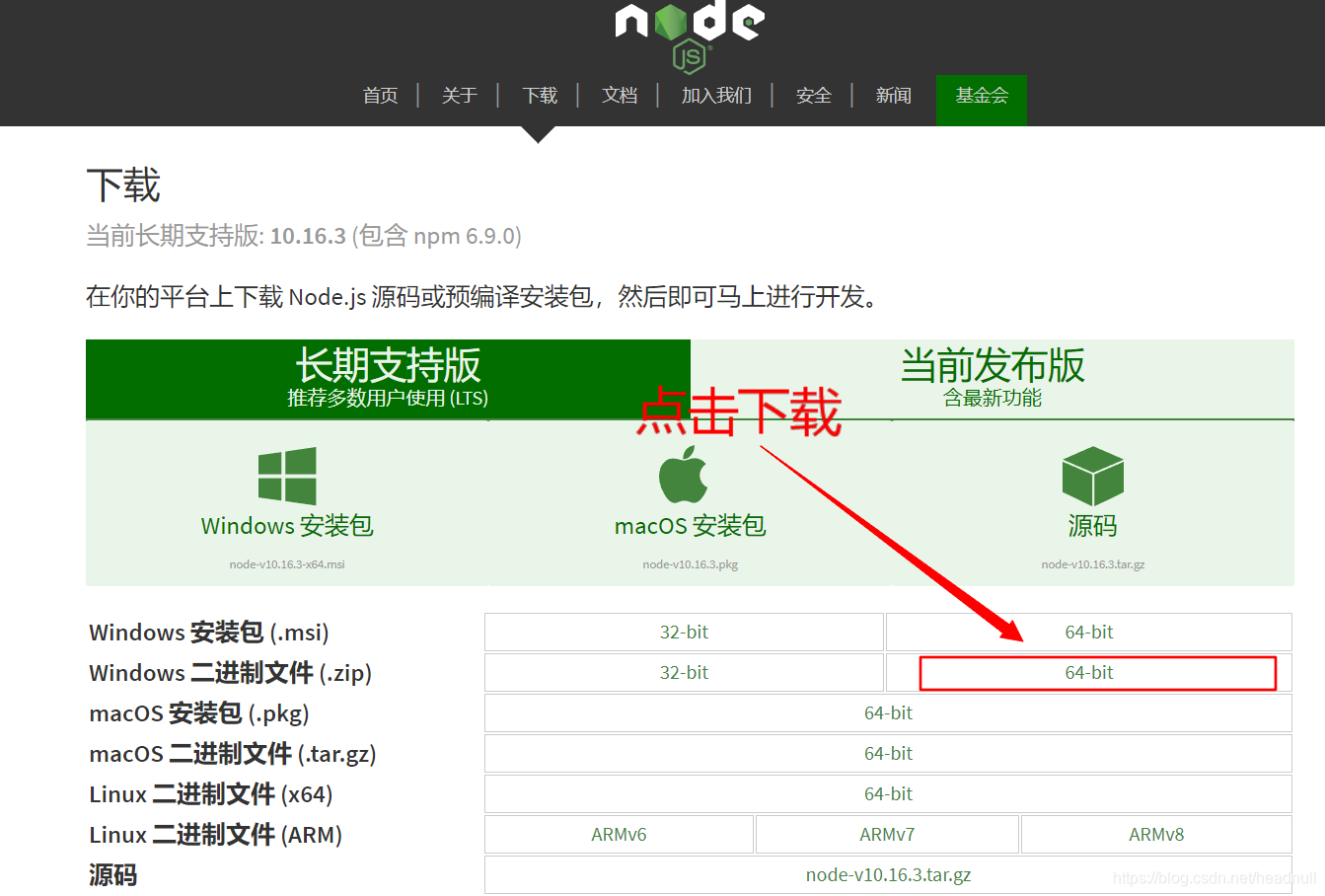This screenshot has width=1325, height=896.
Task: Click node-v10.16.3.tar.gz in source row
Action: (888, 874)
